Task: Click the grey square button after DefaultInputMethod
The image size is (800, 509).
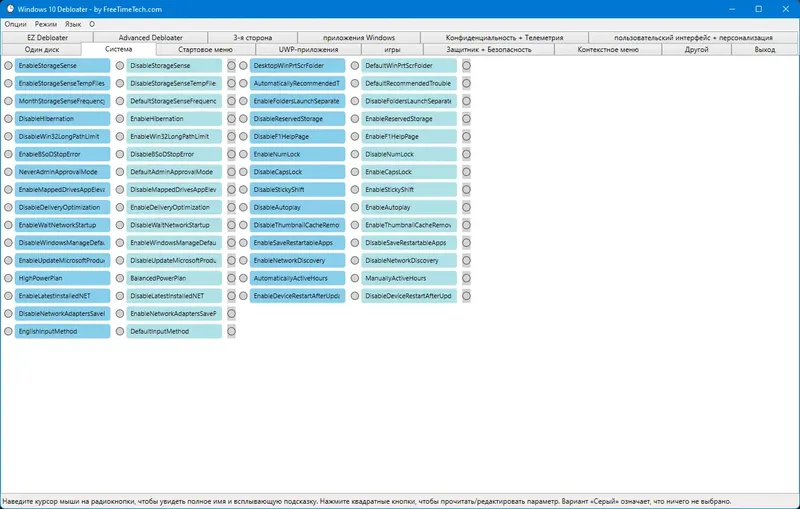Action: point(232,332)
